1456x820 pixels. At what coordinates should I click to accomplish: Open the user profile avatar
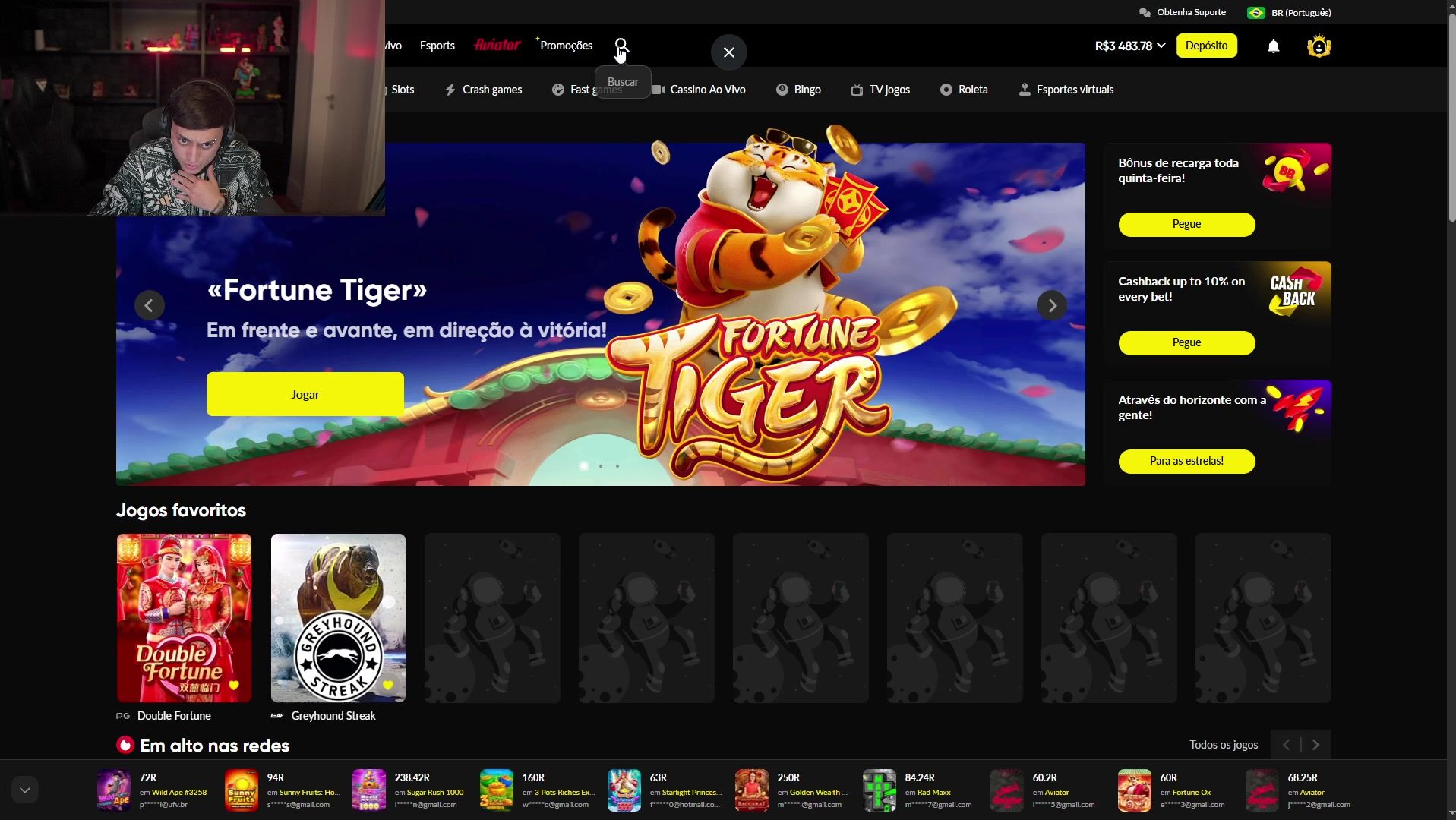point(1319,46)
